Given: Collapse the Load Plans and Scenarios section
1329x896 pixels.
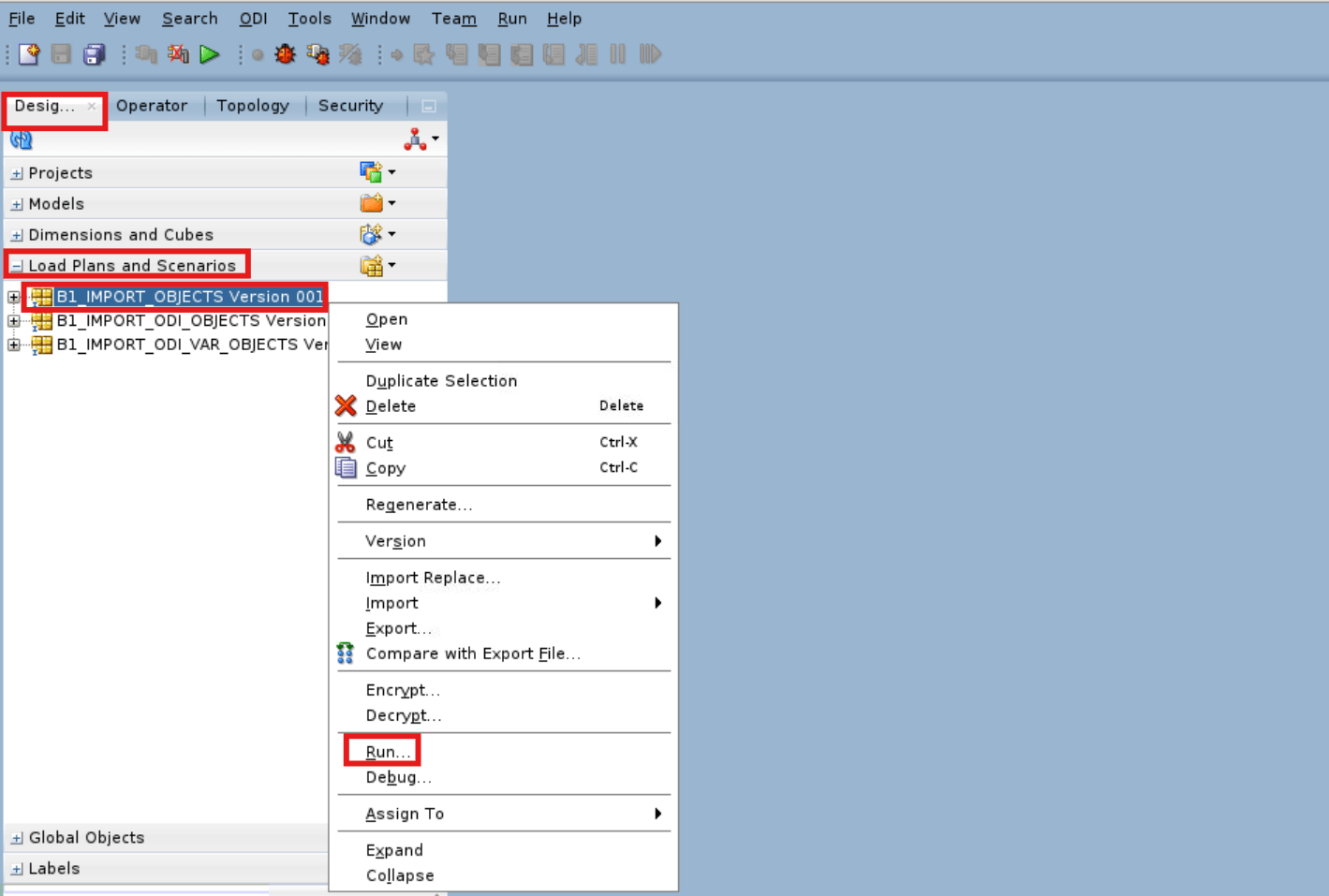Looking at the screenshot, I should click(16, 265).
